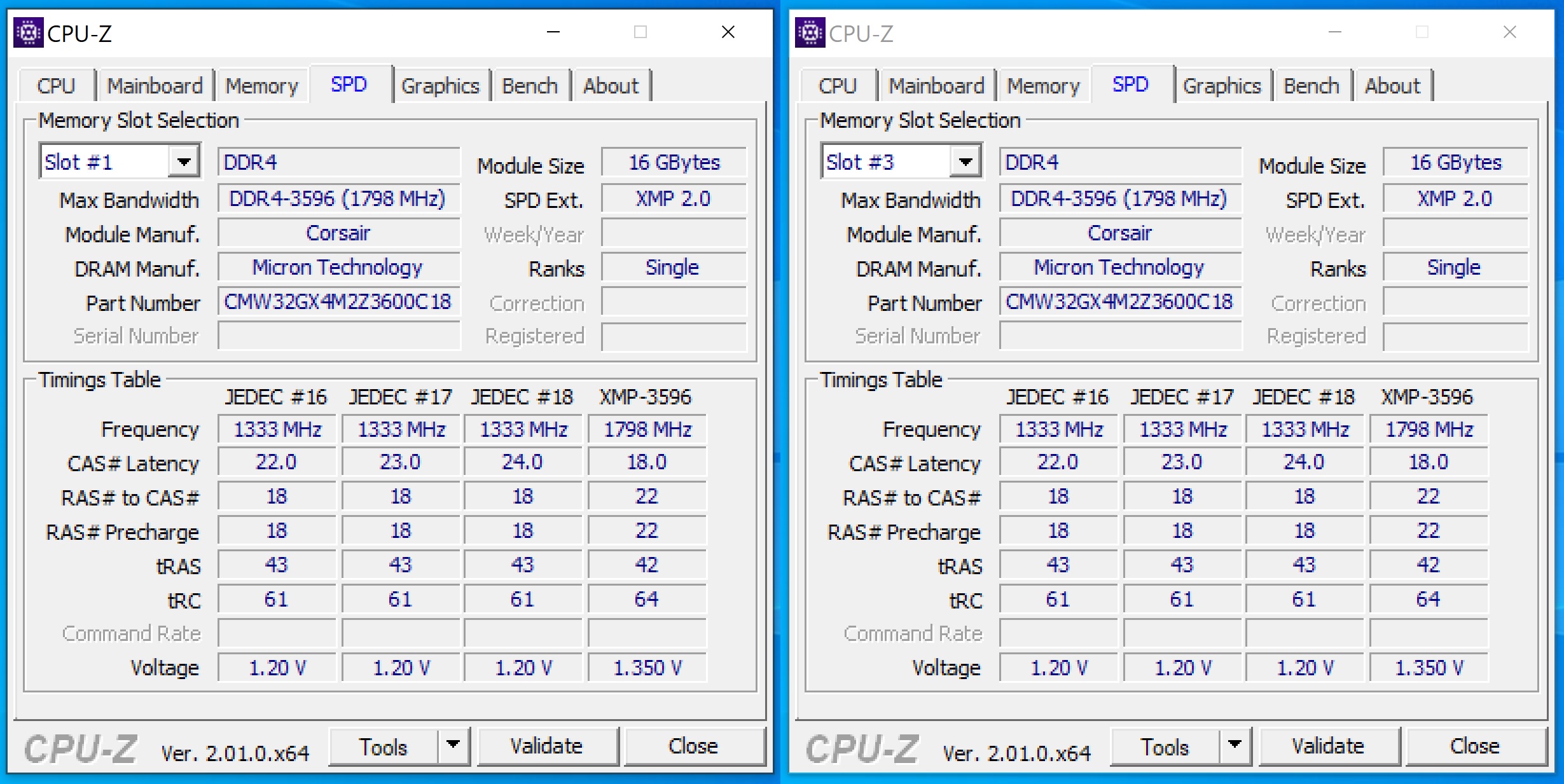Open the CPU tab in the left window
Viewport: 1564px width, 784px height.
56,86
